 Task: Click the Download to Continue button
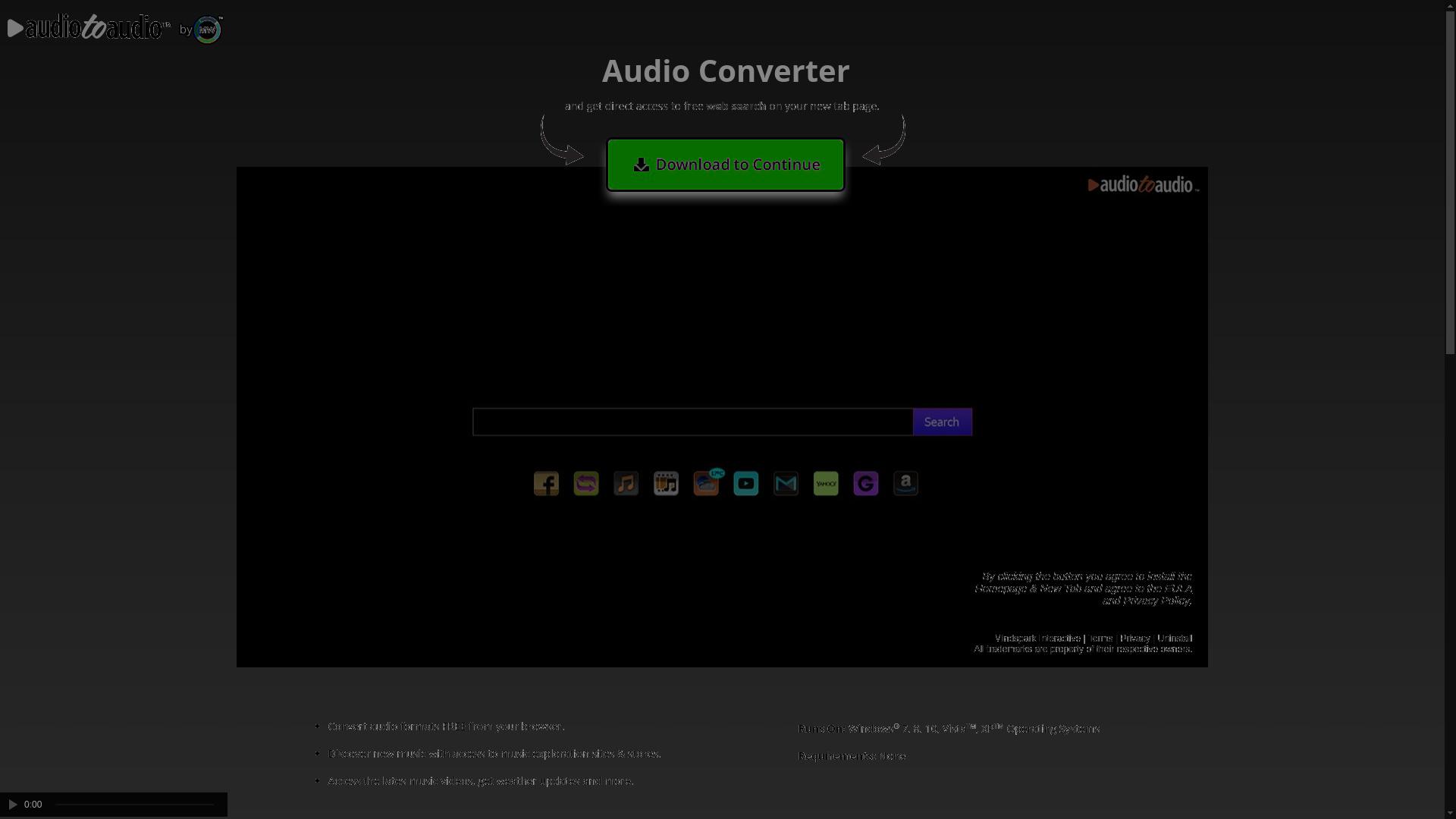[726, 165]
